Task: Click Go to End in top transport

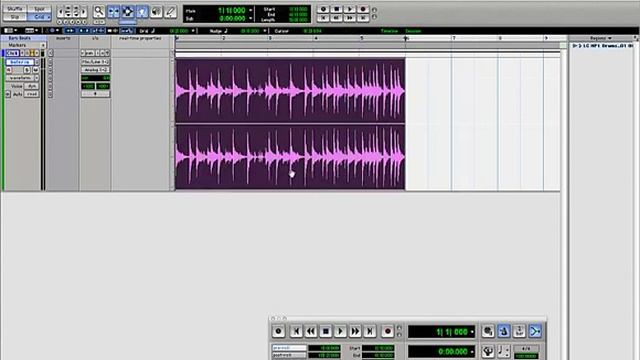Action: coord(363,18)
